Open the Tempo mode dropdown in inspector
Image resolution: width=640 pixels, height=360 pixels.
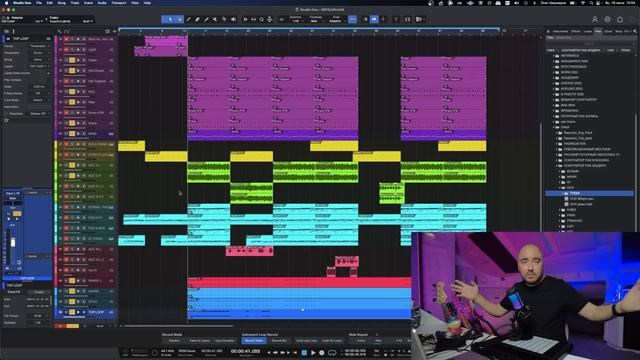coord(39,46)
